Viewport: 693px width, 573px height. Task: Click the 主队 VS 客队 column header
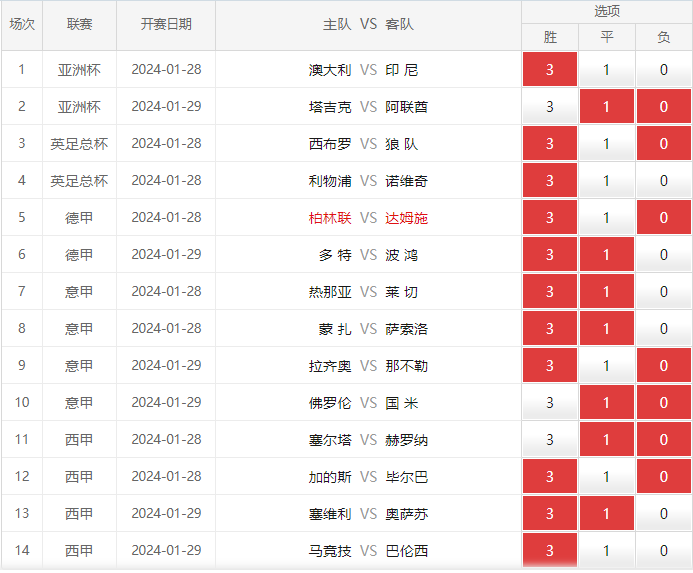point(368,25)
